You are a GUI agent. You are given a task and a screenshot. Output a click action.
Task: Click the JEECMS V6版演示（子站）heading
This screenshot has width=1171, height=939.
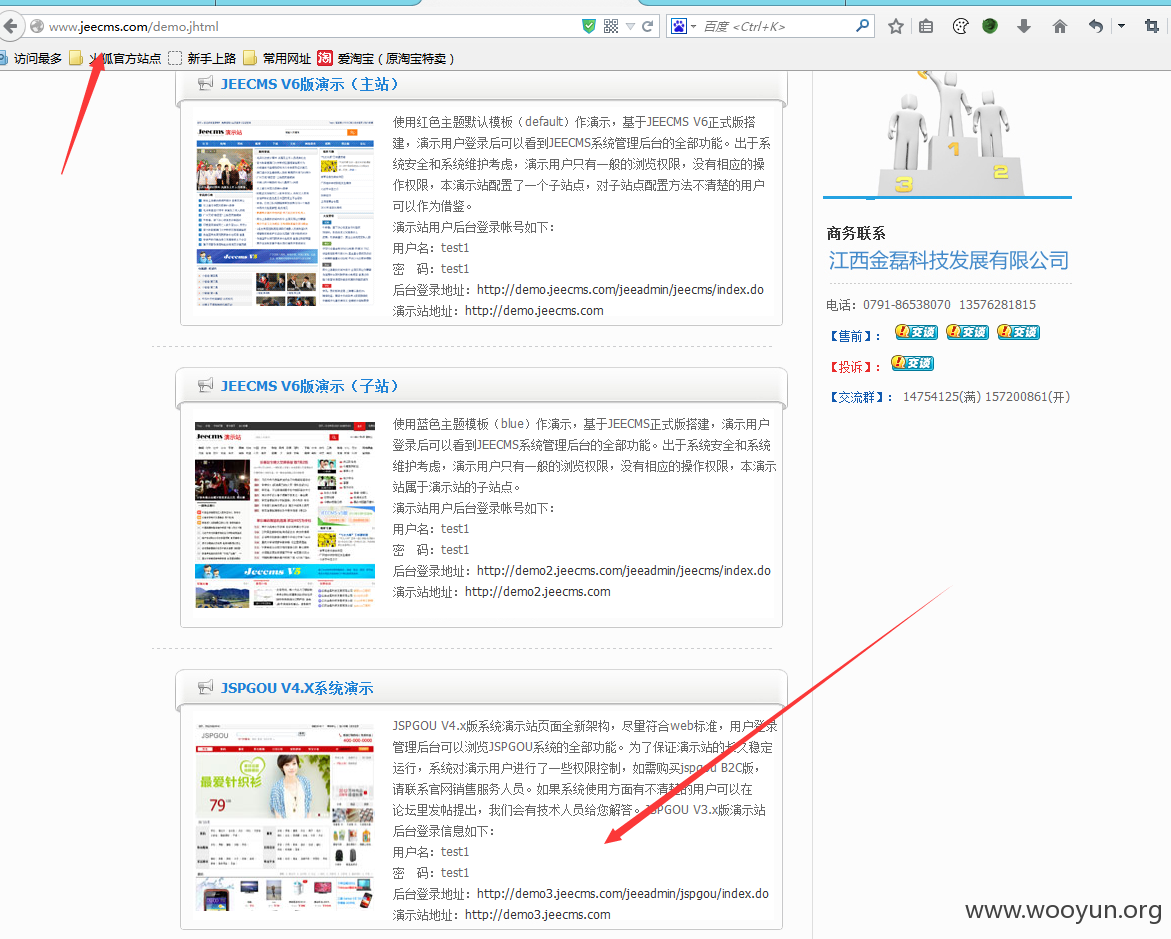[x=310, y=386]
